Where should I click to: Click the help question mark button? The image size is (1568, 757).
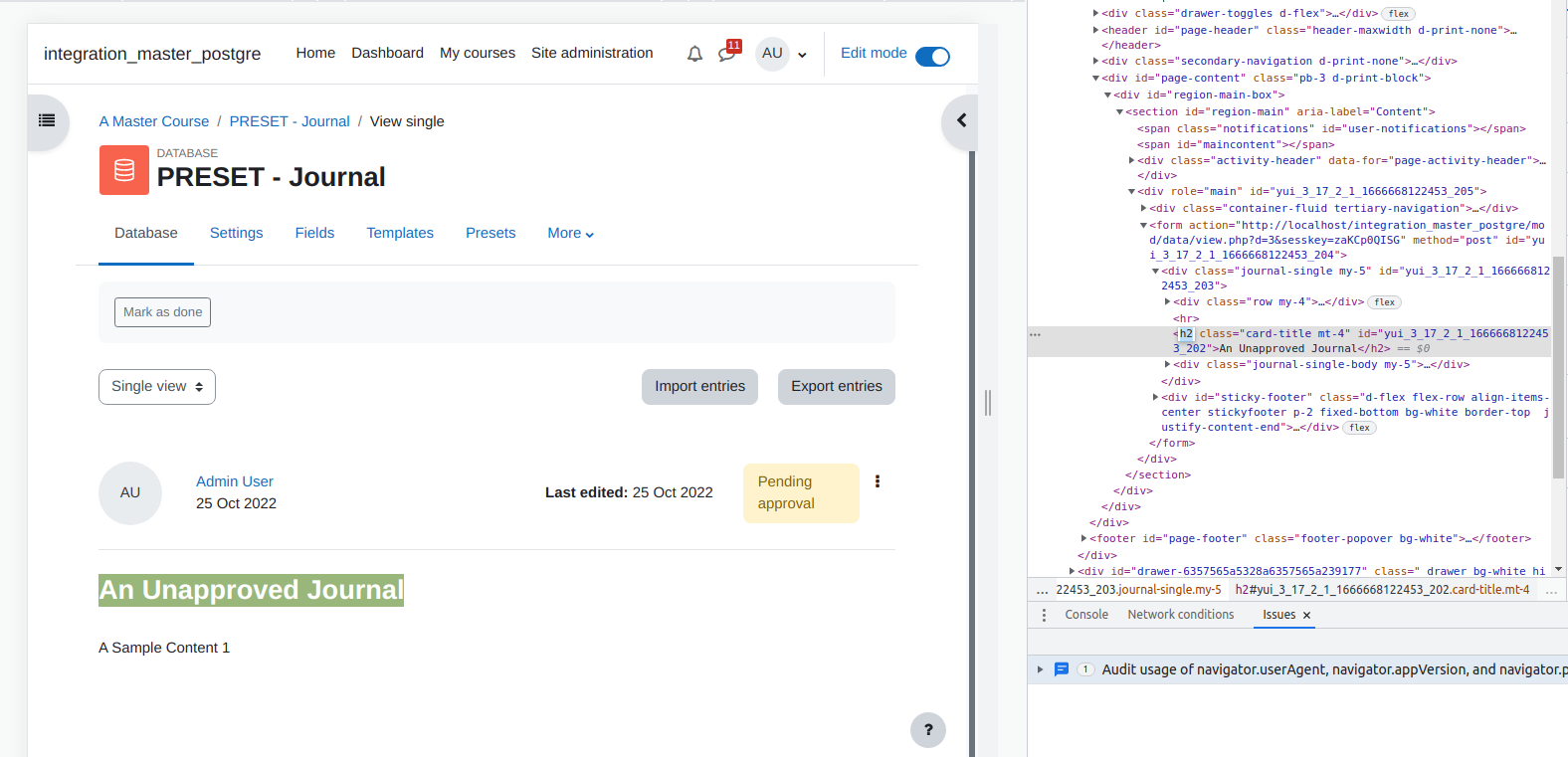[x=928, y=730]
